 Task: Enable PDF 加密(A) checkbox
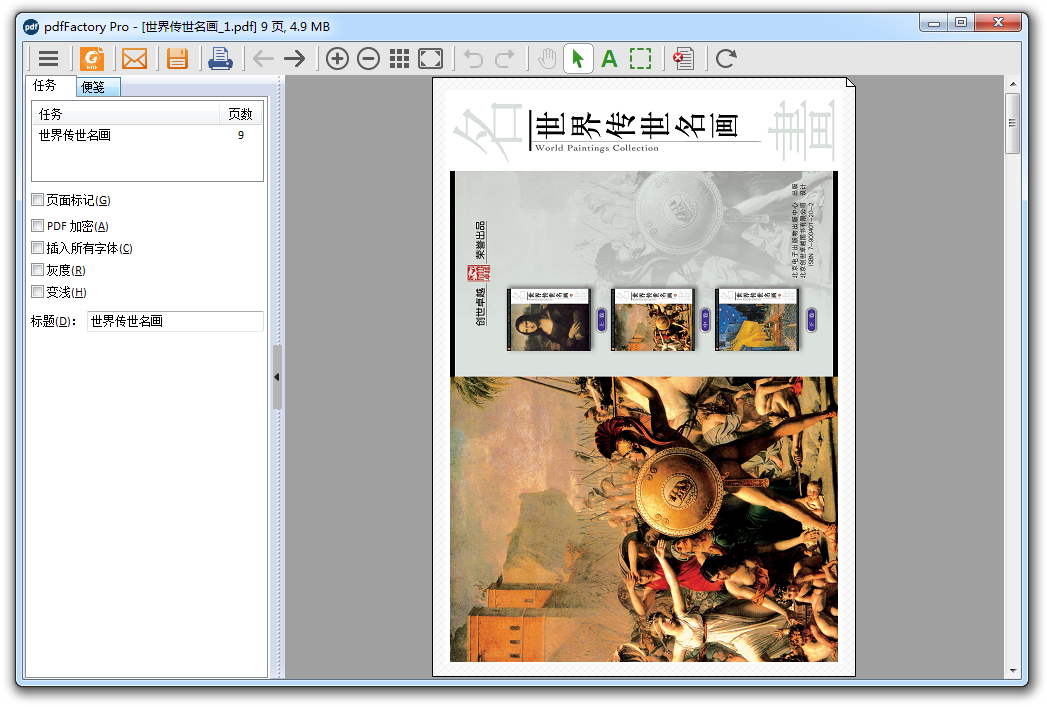(x=38, y=226)
